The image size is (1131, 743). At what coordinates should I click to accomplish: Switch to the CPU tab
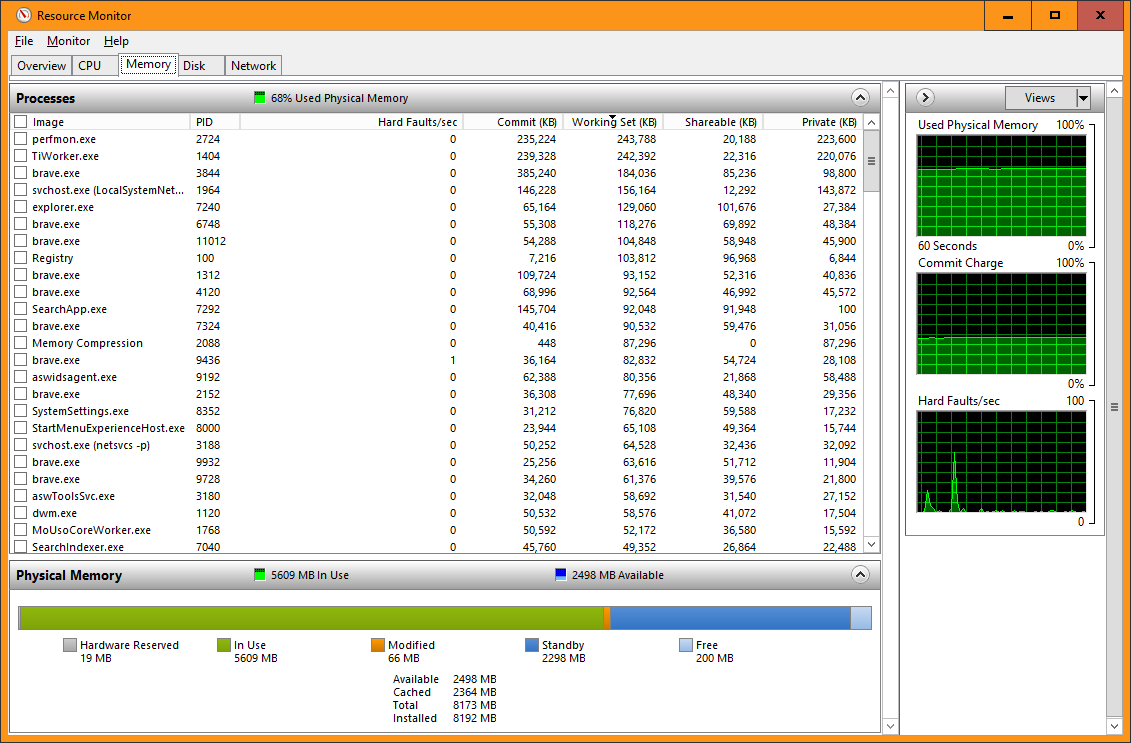point(90,66)
